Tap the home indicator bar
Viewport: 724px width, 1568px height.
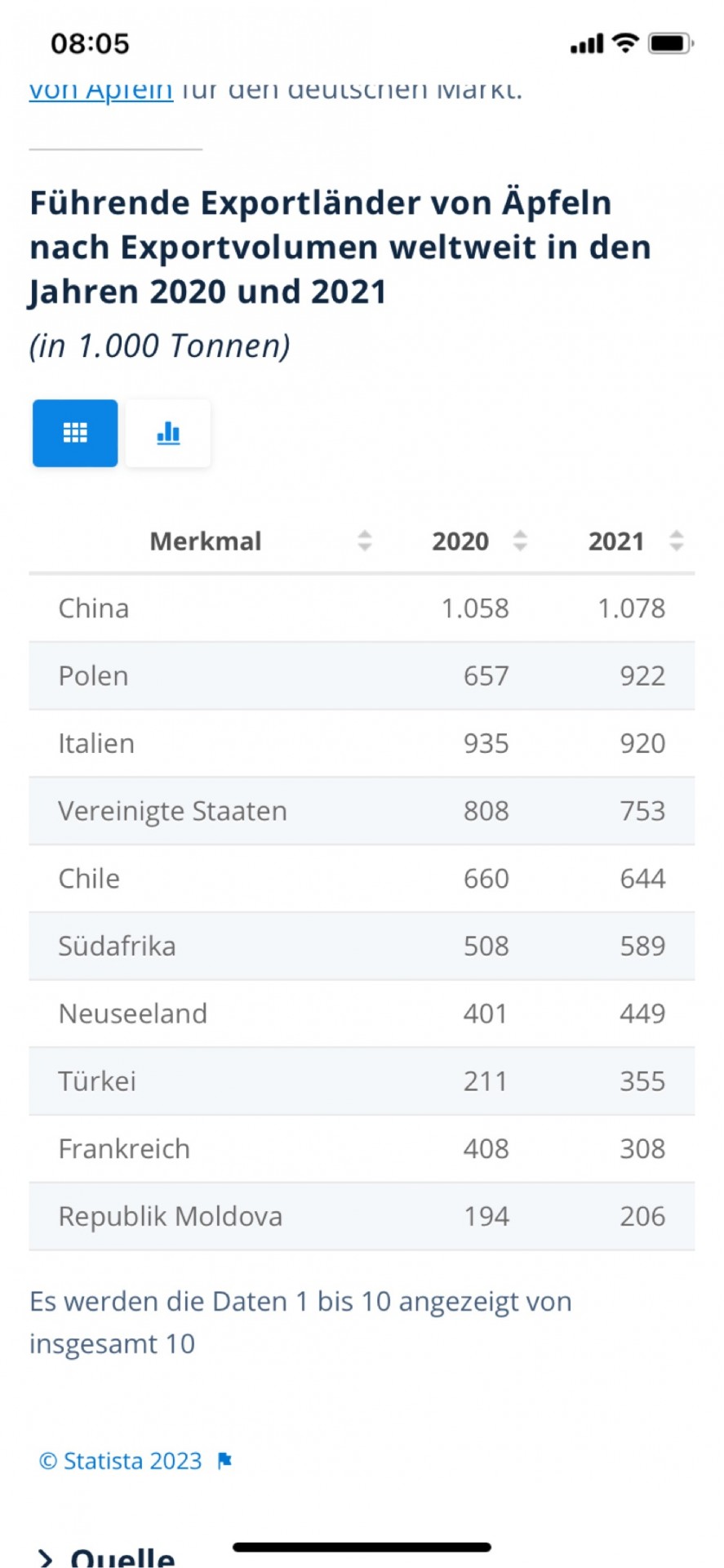point(362,1547)
